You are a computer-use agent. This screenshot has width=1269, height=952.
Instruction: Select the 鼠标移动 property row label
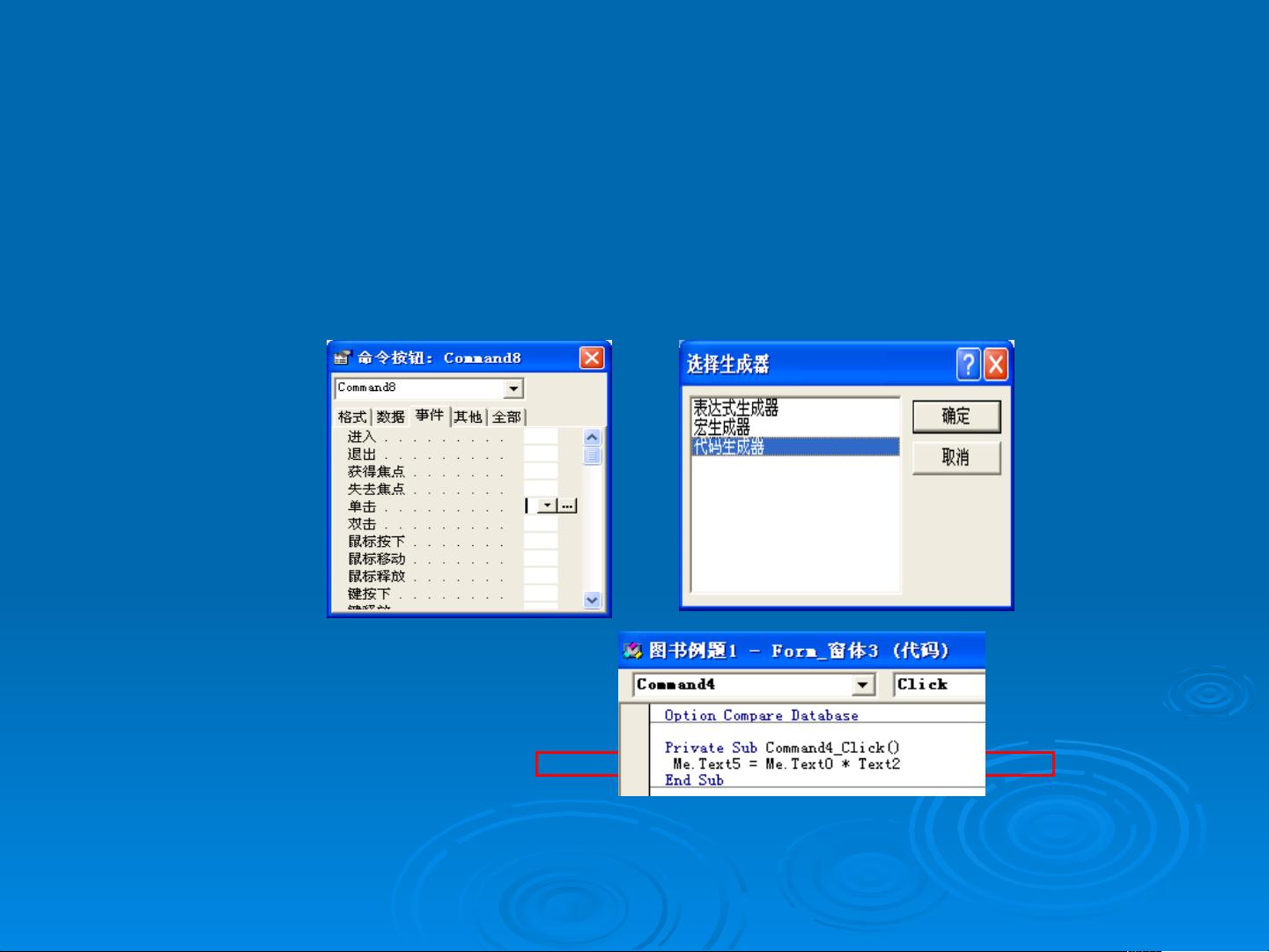tap(376, 559)
